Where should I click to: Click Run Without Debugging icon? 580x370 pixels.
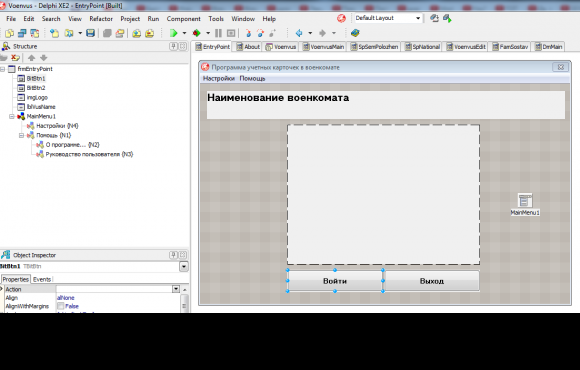(196, 33)
